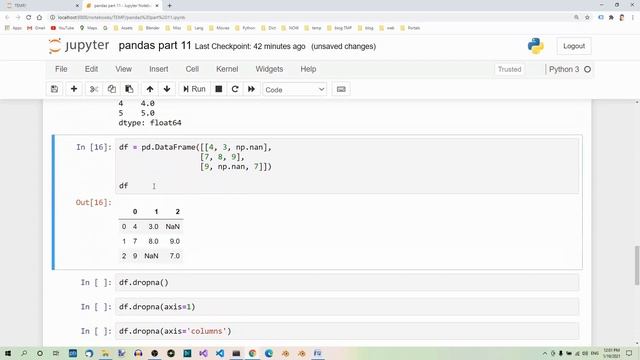Interrupt the kernel with stop icon
The width and height of the screenshot is (640, 360).
coord(219,89)
